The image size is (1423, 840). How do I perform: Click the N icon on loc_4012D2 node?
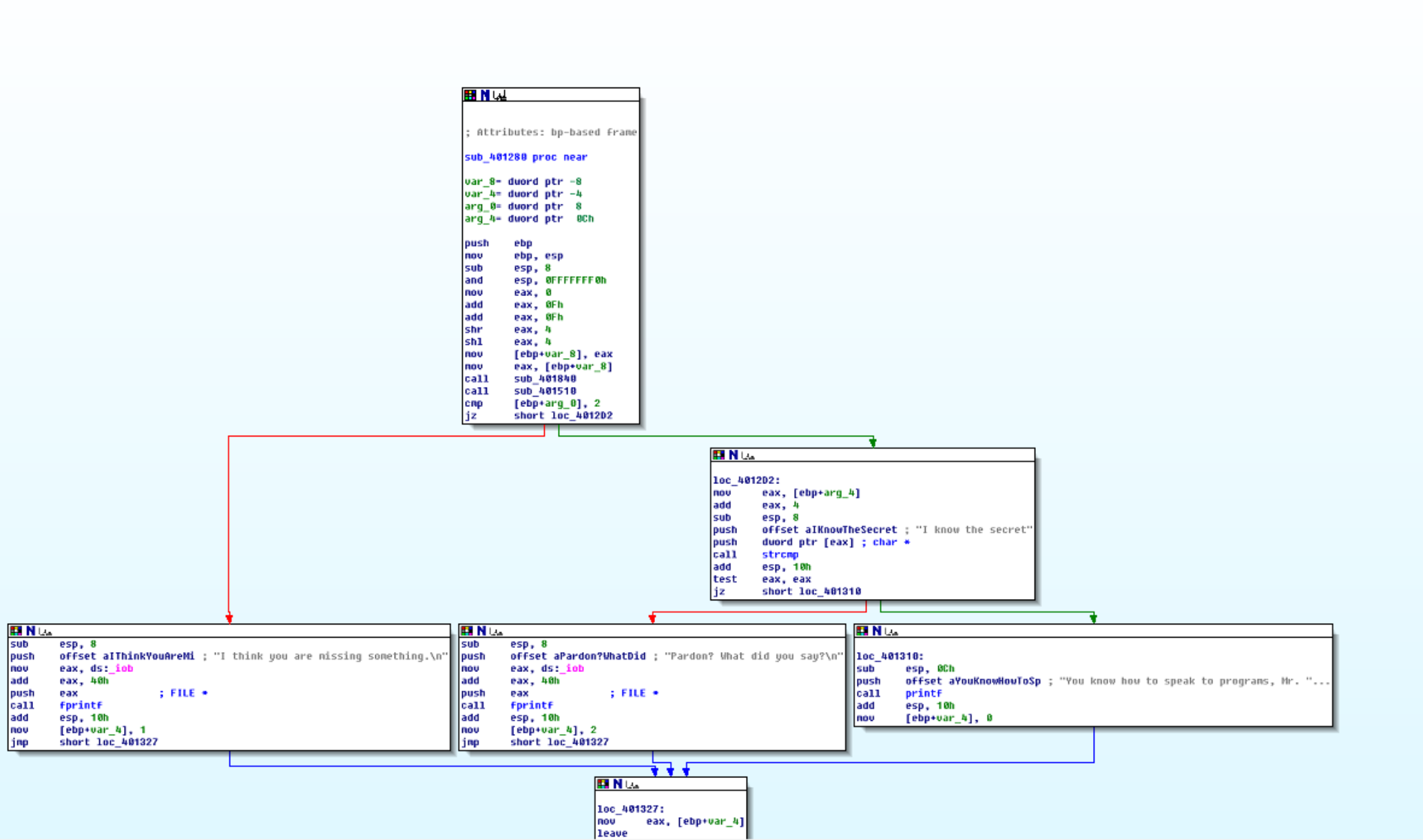pyautogui.click(x=734, y=455)
